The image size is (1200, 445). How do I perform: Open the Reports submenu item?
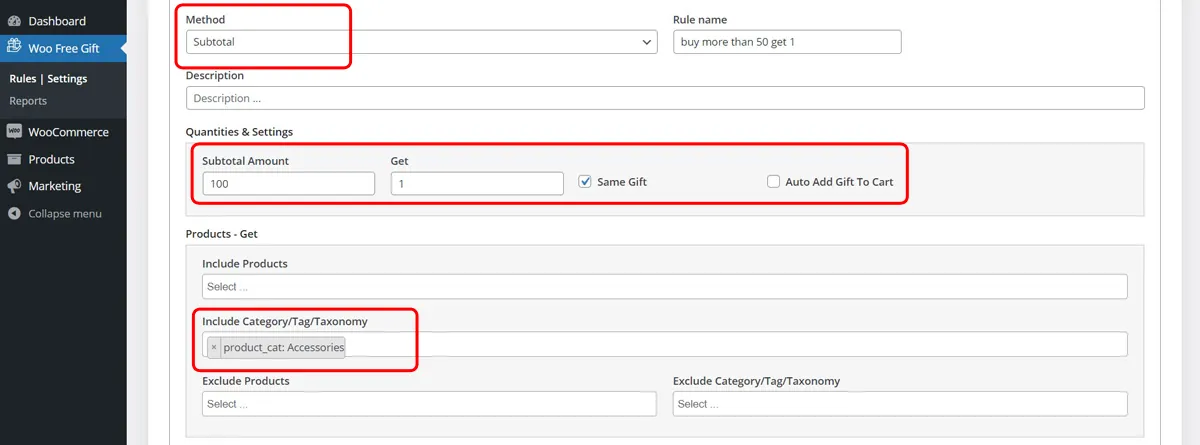point(28,101)
